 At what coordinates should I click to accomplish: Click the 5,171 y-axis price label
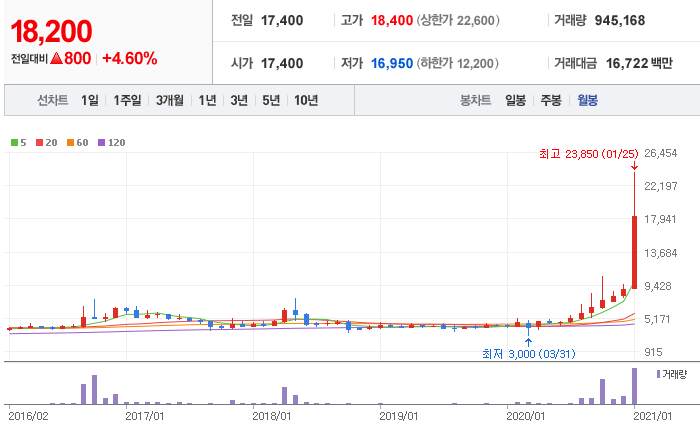[x=657, y=319]
